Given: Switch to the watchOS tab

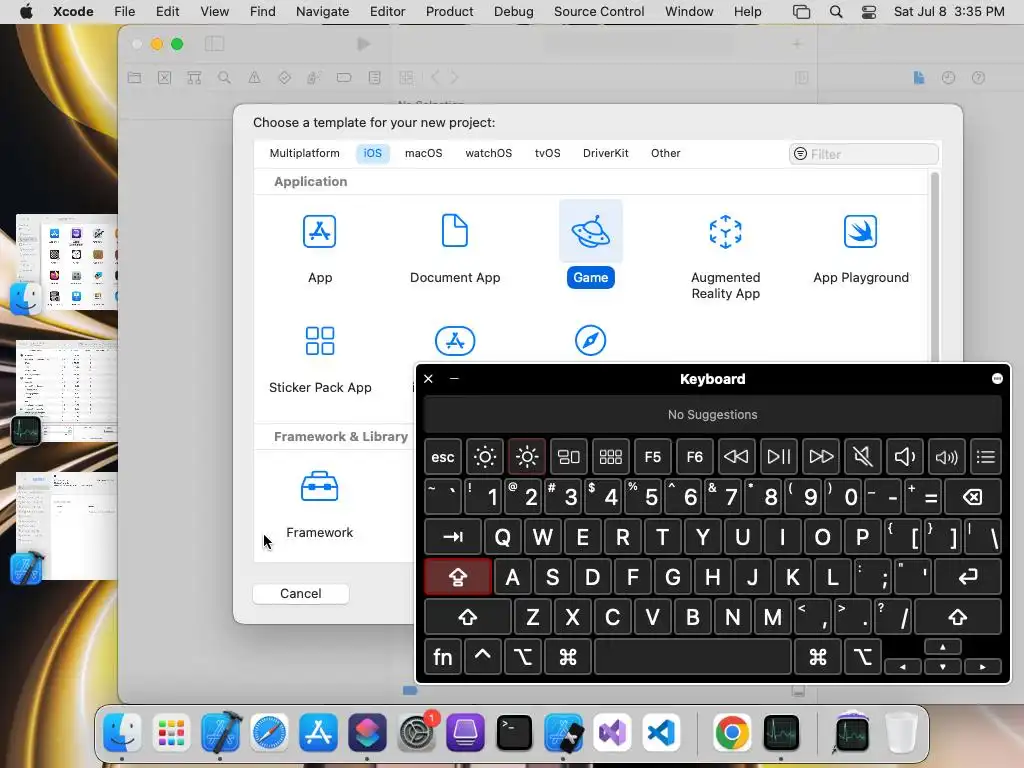Looking at the screenshot, I should pos(488,153).
